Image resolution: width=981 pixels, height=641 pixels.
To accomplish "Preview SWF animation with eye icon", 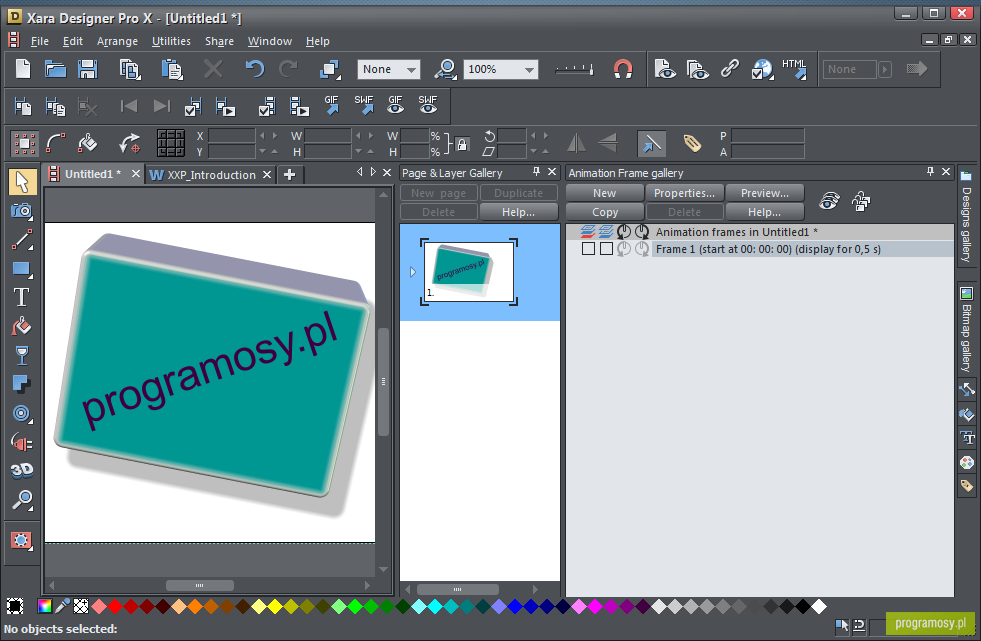I will click(428, 106).
